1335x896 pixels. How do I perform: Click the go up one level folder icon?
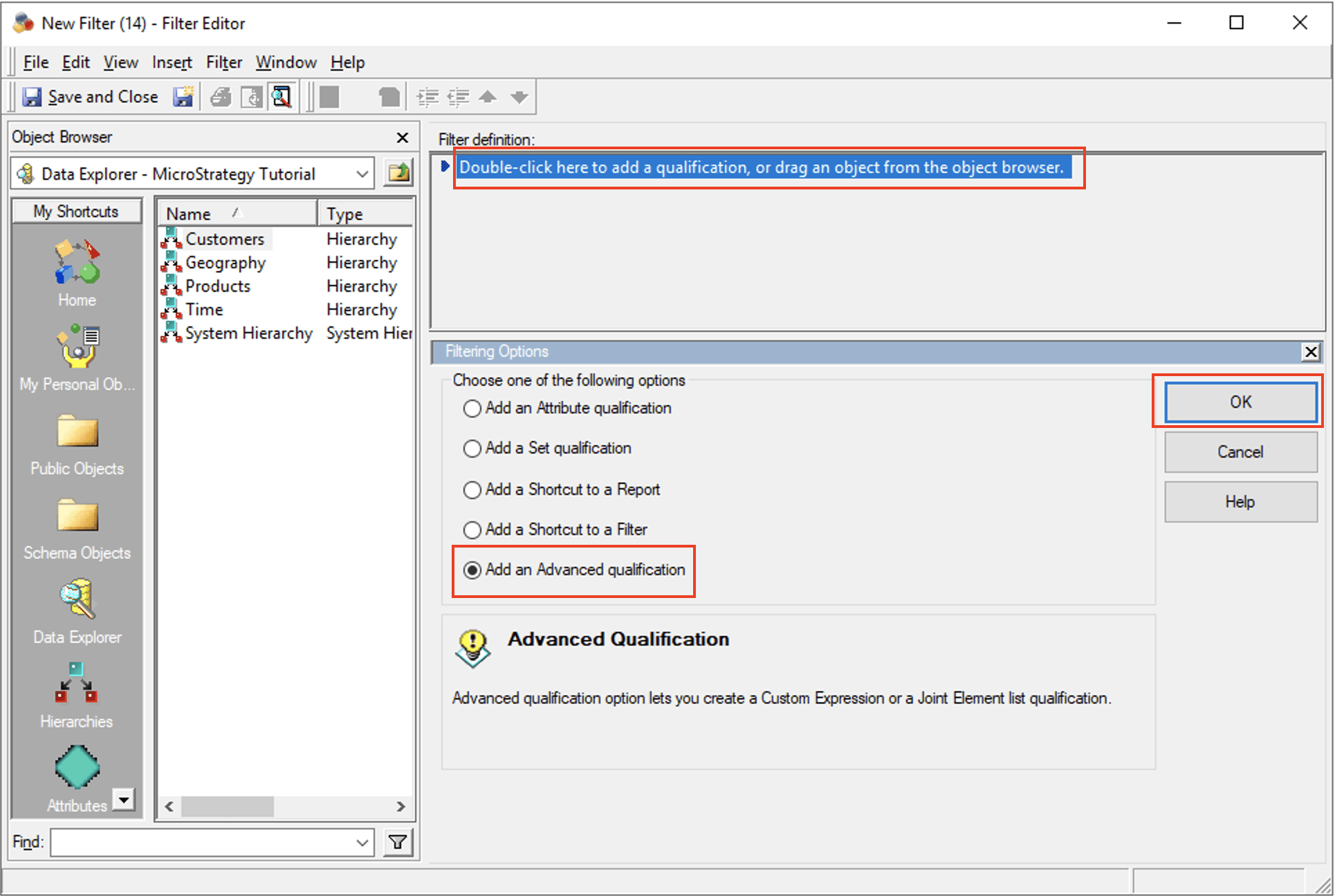tap(398, 174)
